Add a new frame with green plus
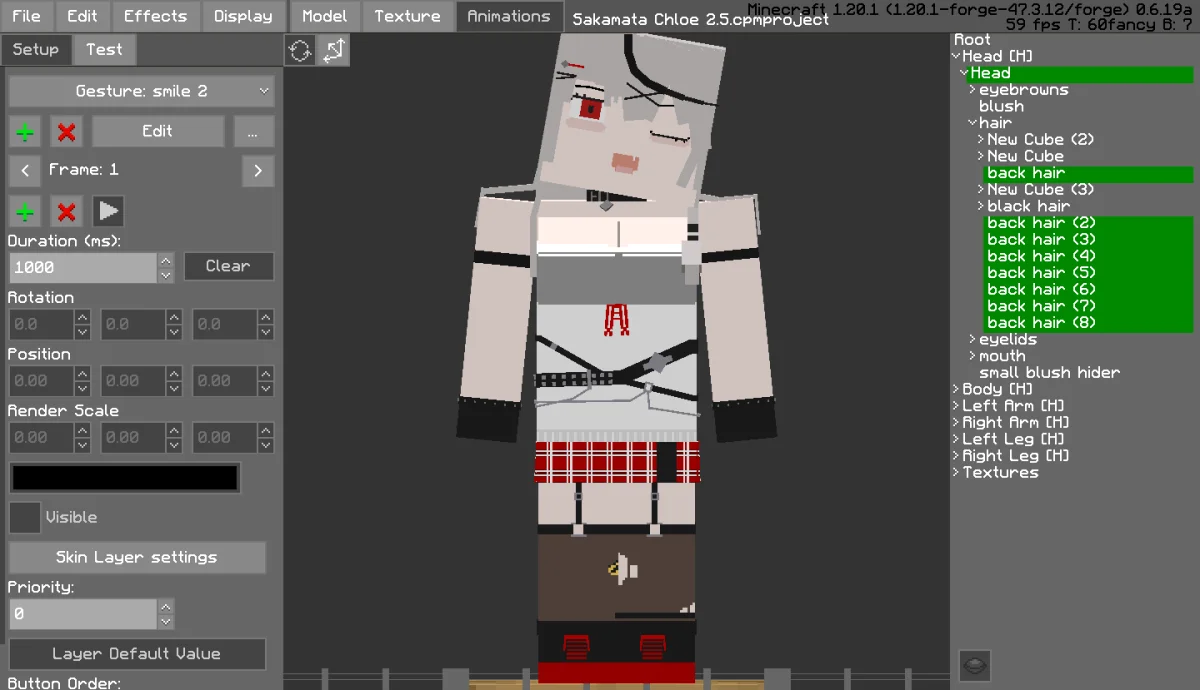 coord(25,211)
